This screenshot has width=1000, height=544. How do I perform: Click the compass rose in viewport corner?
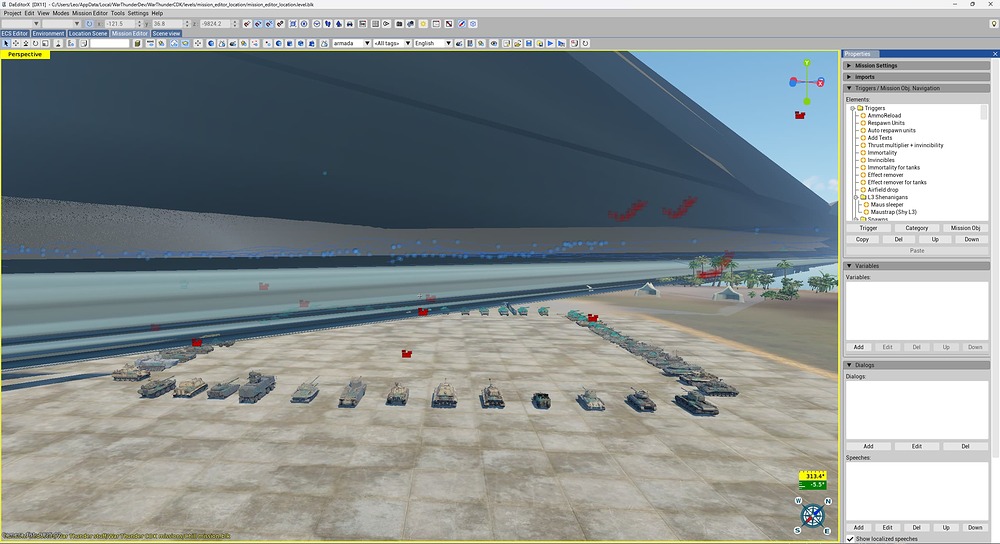click(x=813, y=515)
